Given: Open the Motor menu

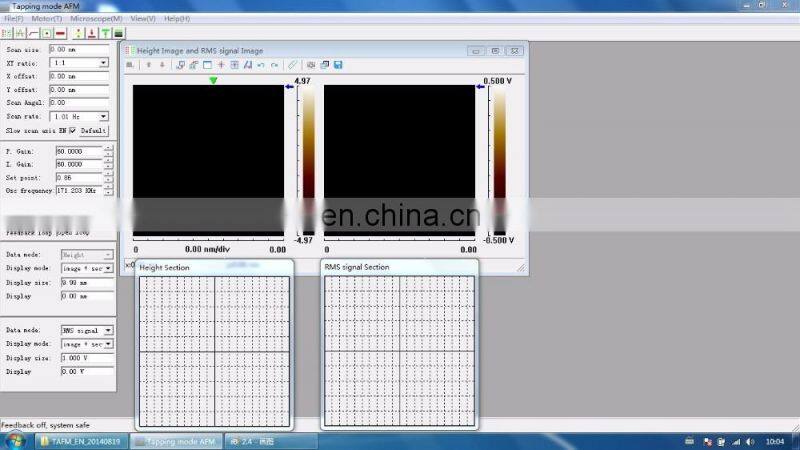Looking at the screenshot, I should (46, 18).
